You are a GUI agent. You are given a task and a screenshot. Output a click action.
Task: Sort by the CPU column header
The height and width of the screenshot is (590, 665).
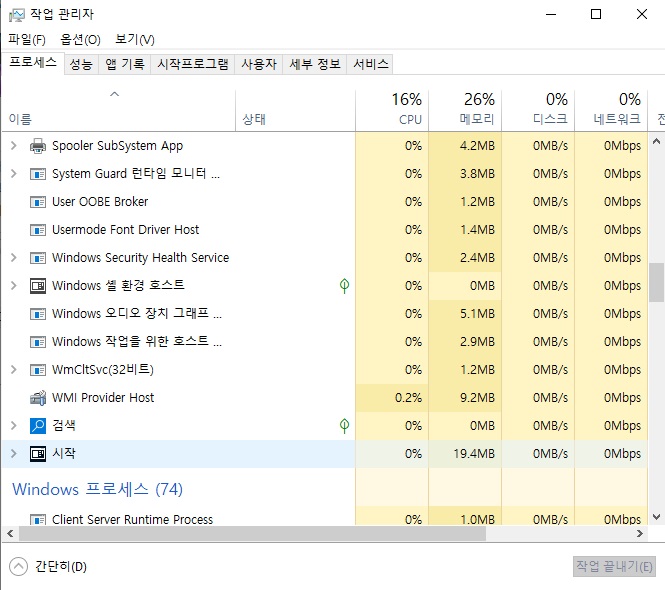tap(392, 110)
